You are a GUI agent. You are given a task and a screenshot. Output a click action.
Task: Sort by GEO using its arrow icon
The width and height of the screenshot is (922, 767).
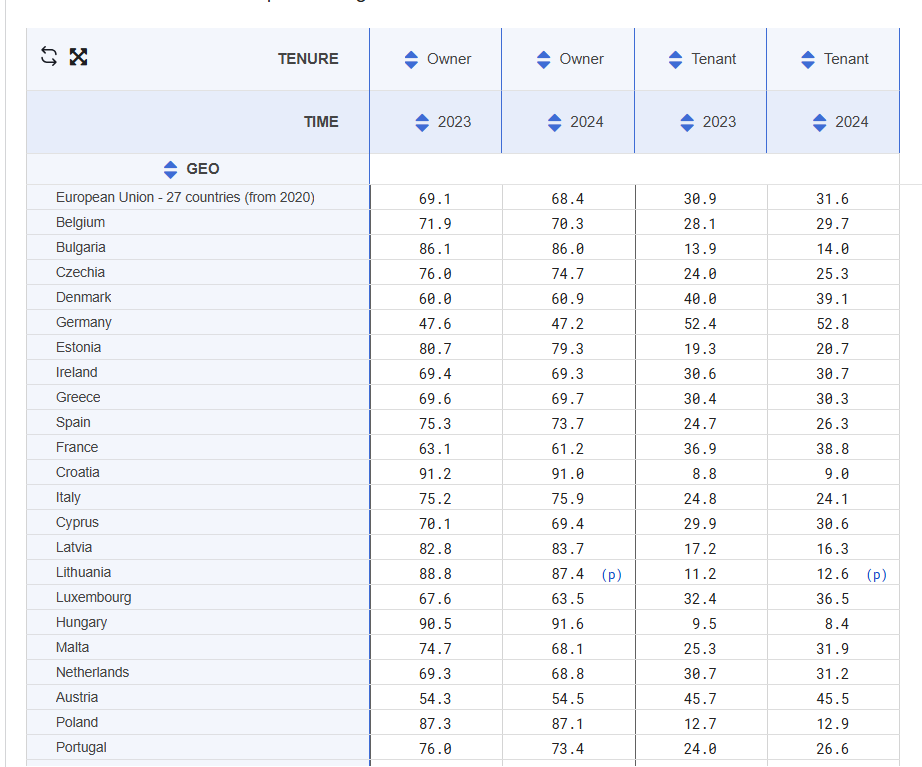point(170,169)
